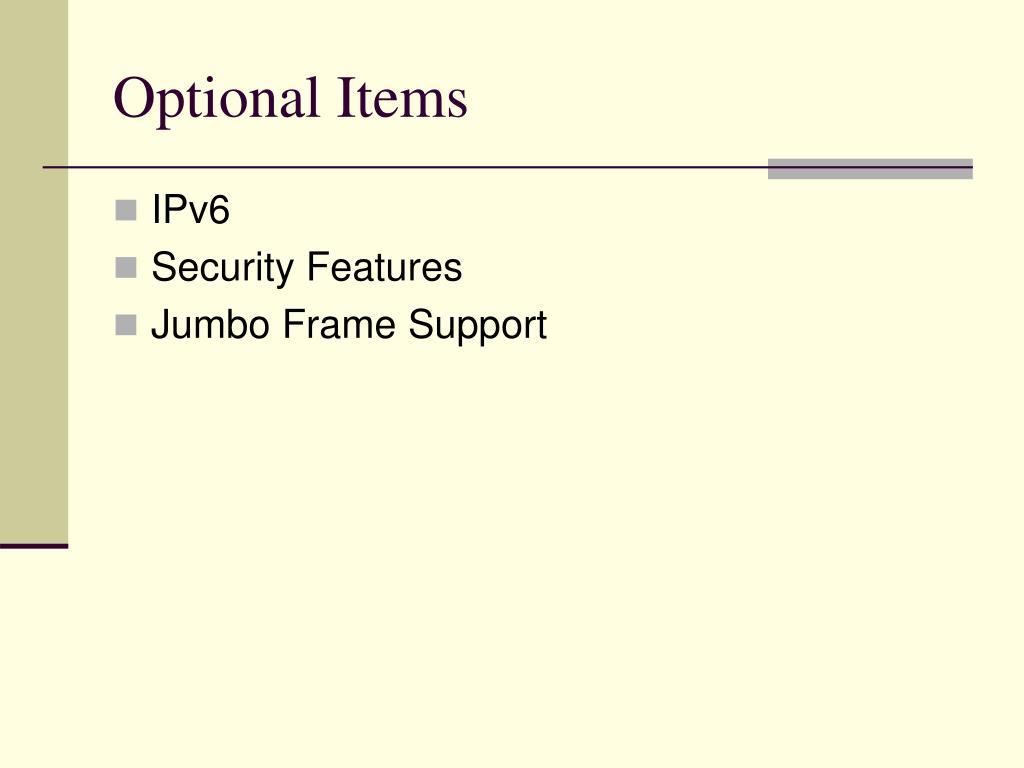Viewport: 1024px width, 768px height.
Task: Click the word 'Support' in the third bullet
Action: coord(477,325)
